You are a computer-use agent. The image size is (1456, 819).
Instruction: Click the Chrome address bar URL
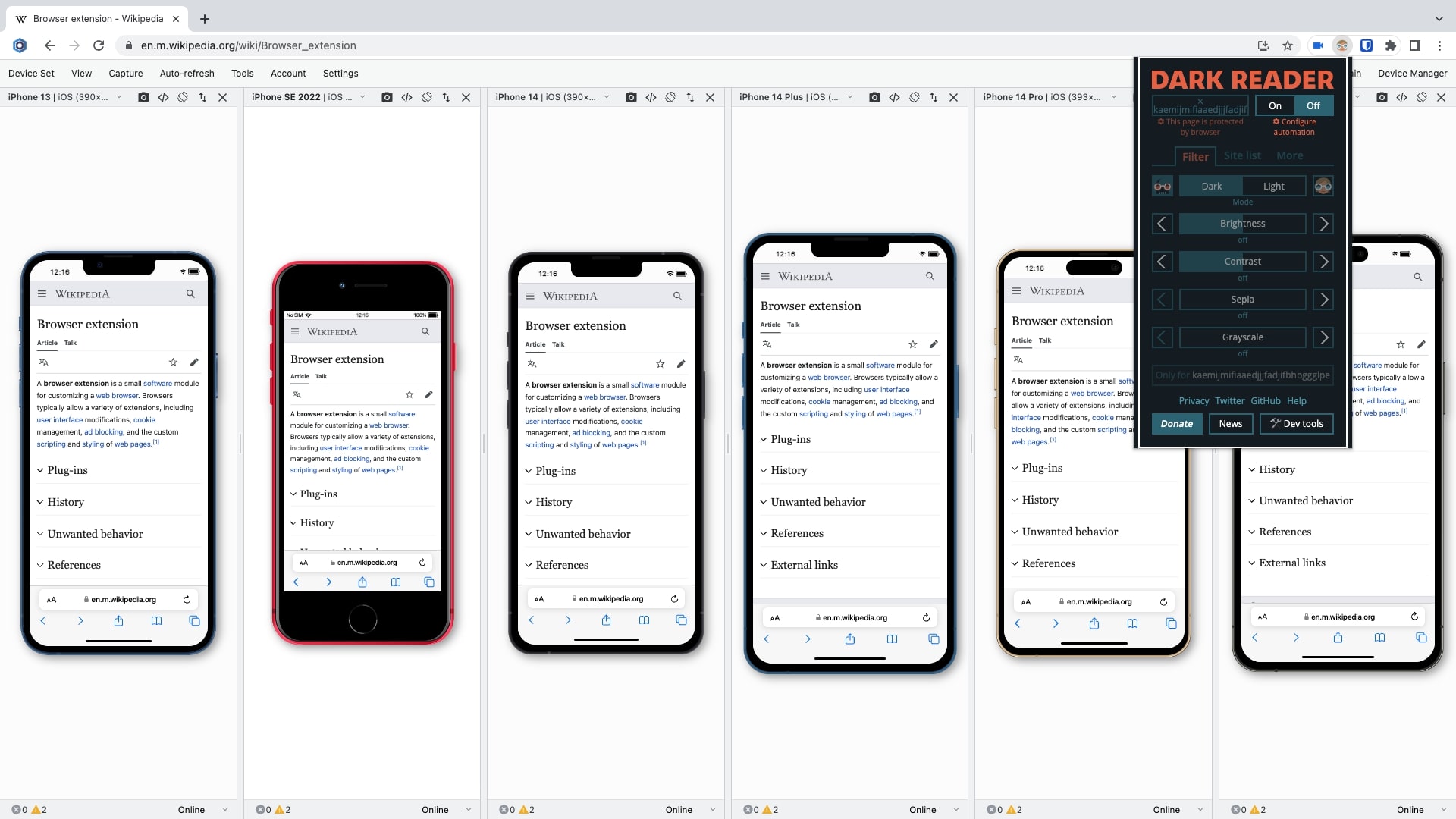tap(248, 45)
